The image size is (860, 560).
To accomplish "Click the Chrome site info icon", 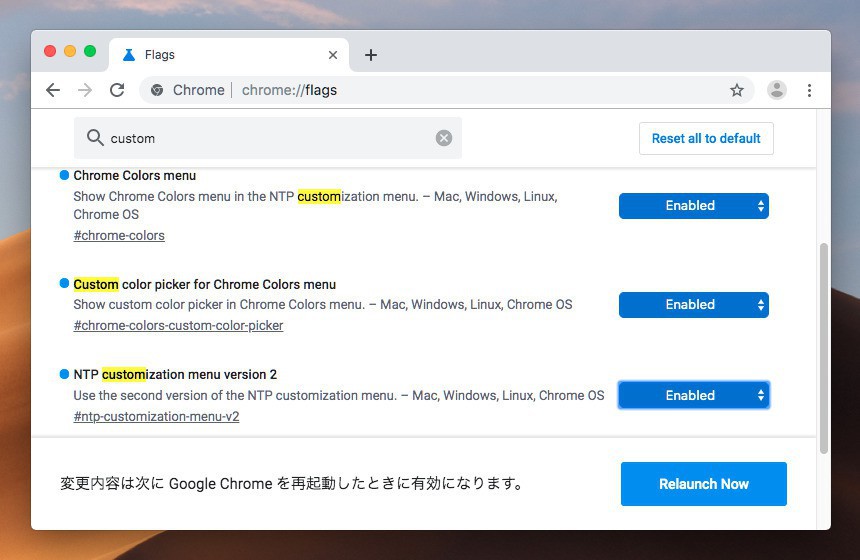I will 157,90.
